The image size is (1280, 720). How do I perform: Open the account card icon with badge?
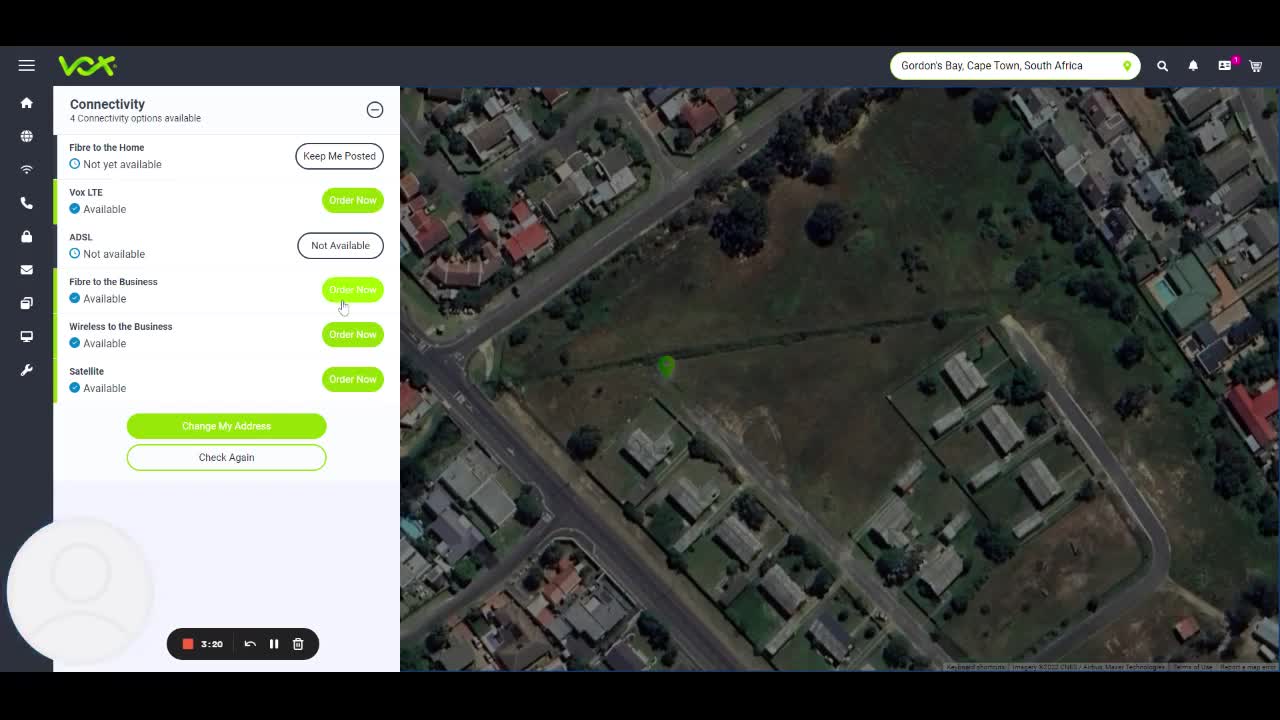pyautogui.click(x=1226, y=65)
